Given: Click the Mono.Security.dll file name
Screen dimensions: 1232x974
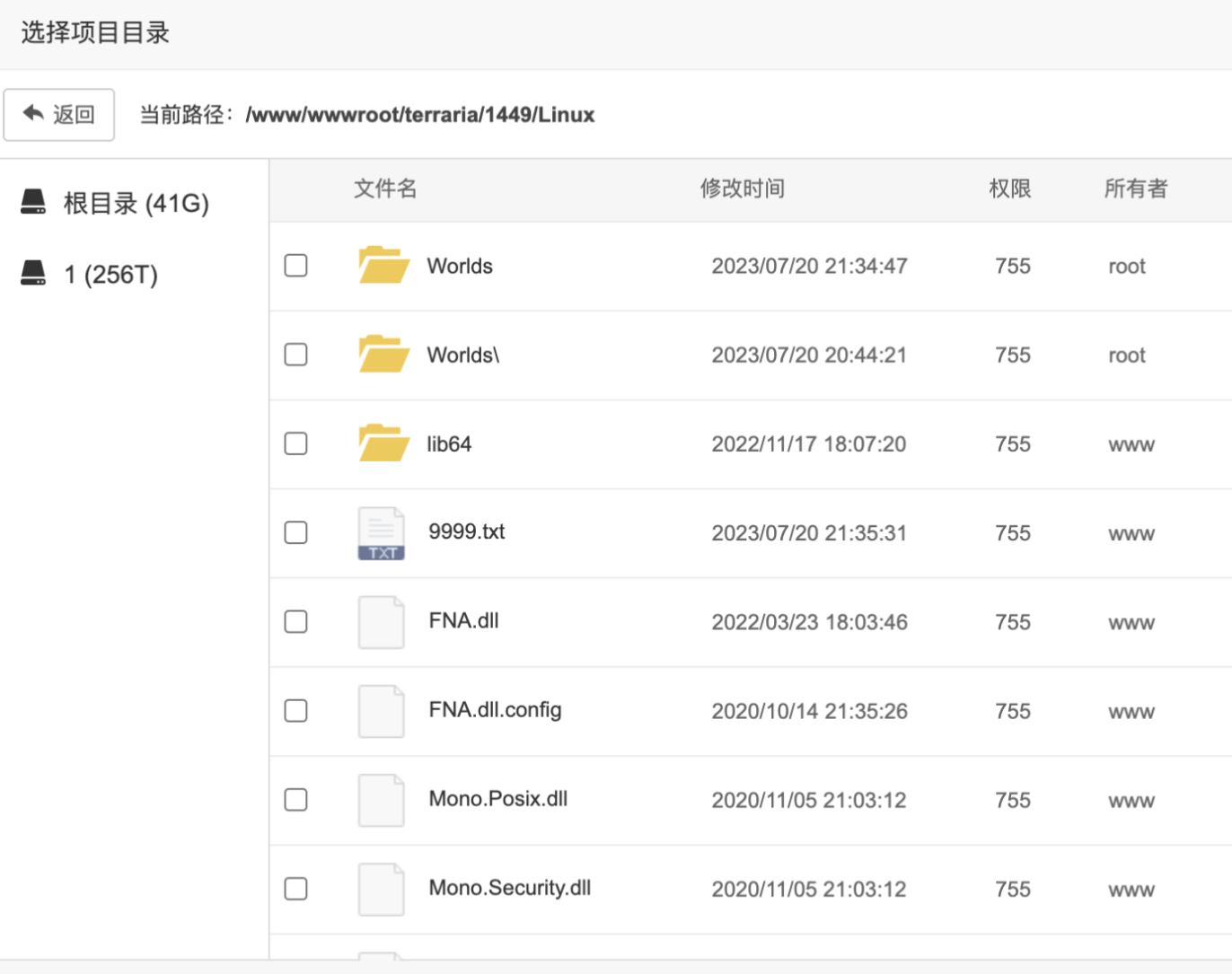Looking at the screenshot, I should click(x=509, y=888).
